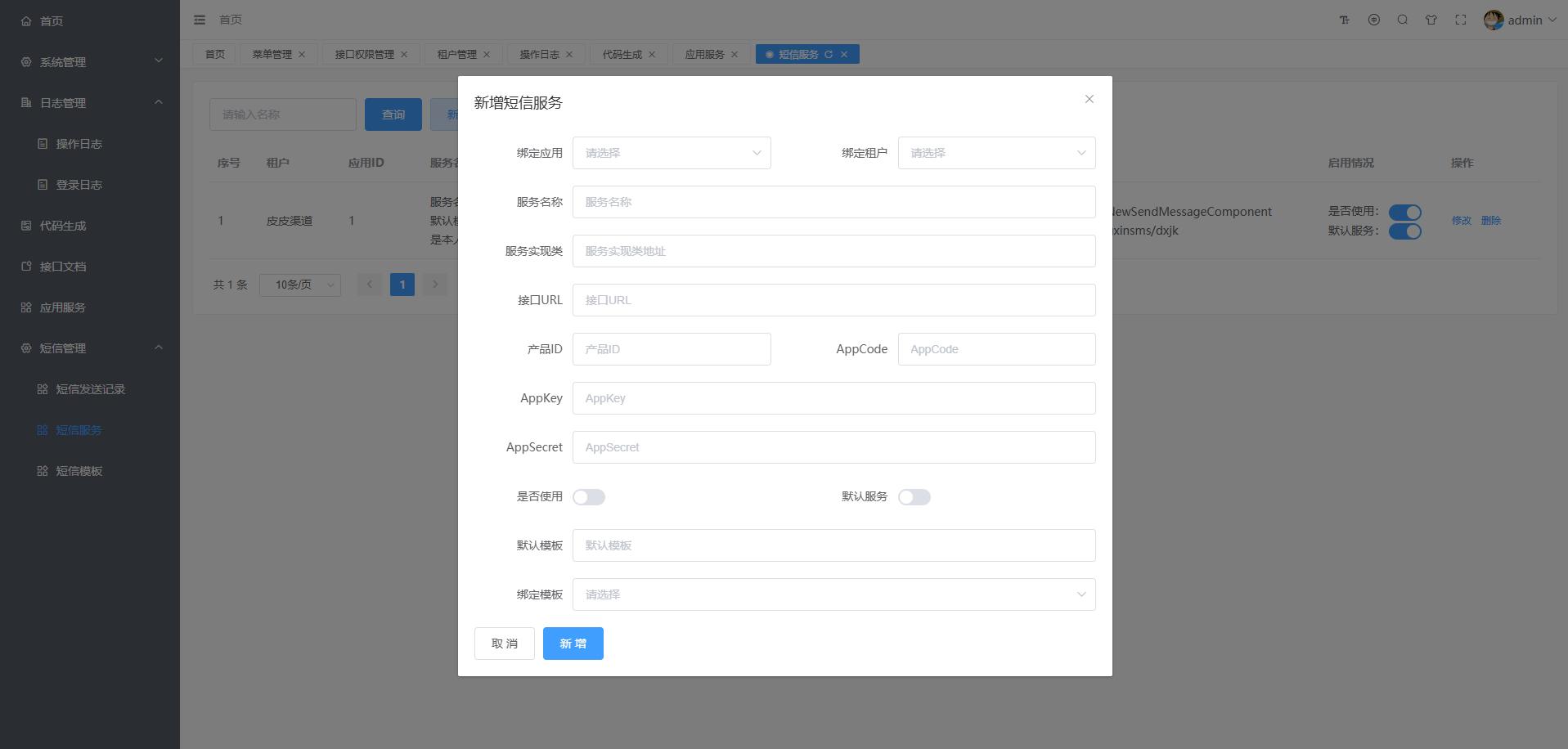1568x749 pixels.
Task: Click the 新增 submit button in the dialog
Action: pyautogui.click(x=573, y=644)
